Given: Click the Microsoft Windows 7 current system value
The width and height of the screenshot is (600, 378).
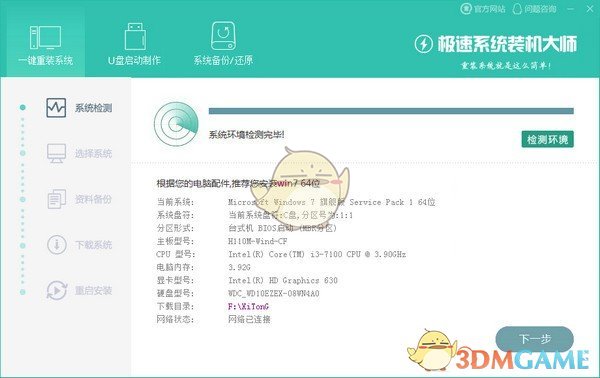Looking at the screenshot, I should [x=331, y=202].
